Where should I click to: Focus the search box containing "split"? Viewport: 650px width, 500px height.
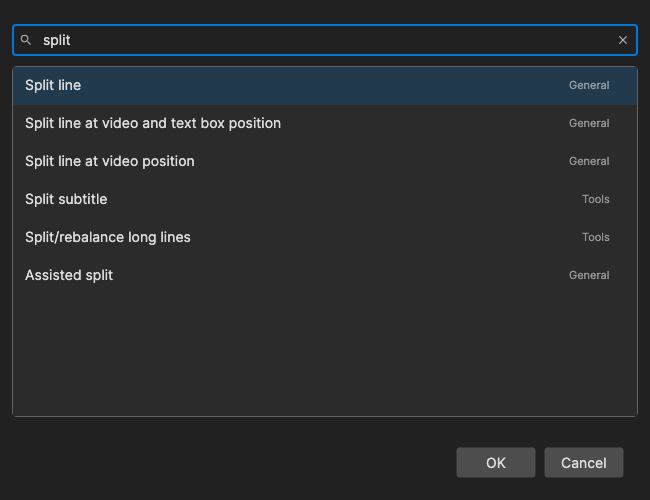pos(325,40)
